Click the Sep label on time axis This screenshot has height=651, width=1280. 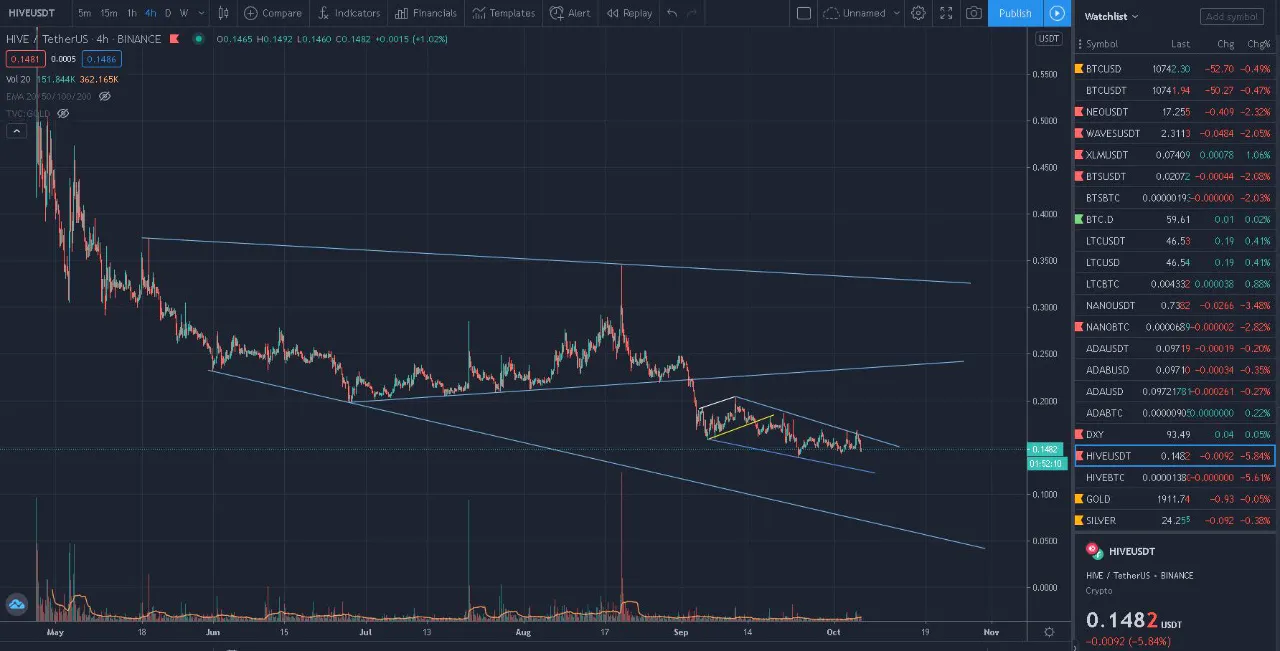[x=681, y=632]
